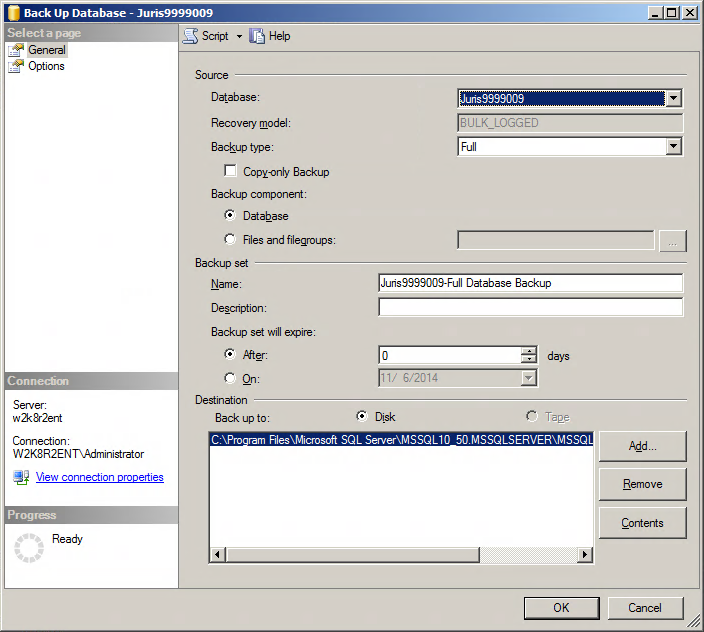This screenshot has height=632, width=704.
Task: Click the Remove destination button
Action: 642,484
